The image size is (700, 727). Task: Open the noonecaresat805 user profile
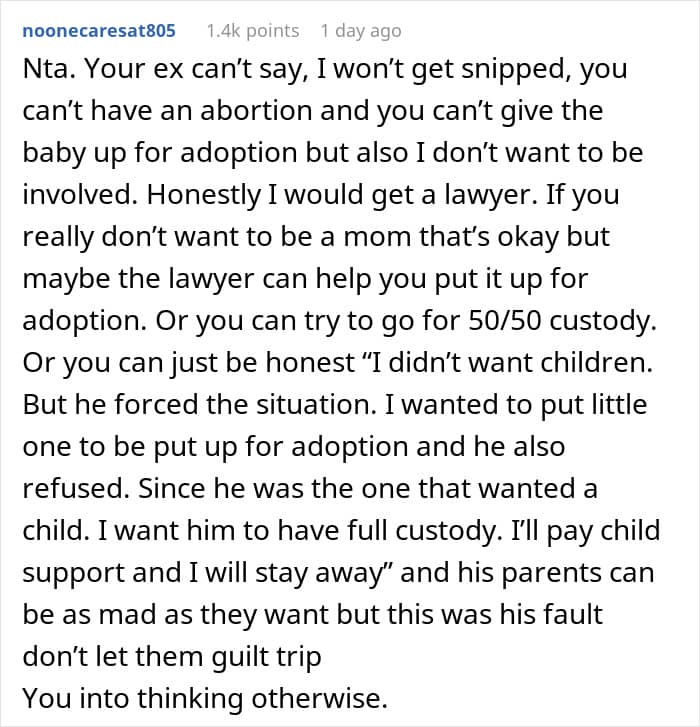(x=98, y=31)
